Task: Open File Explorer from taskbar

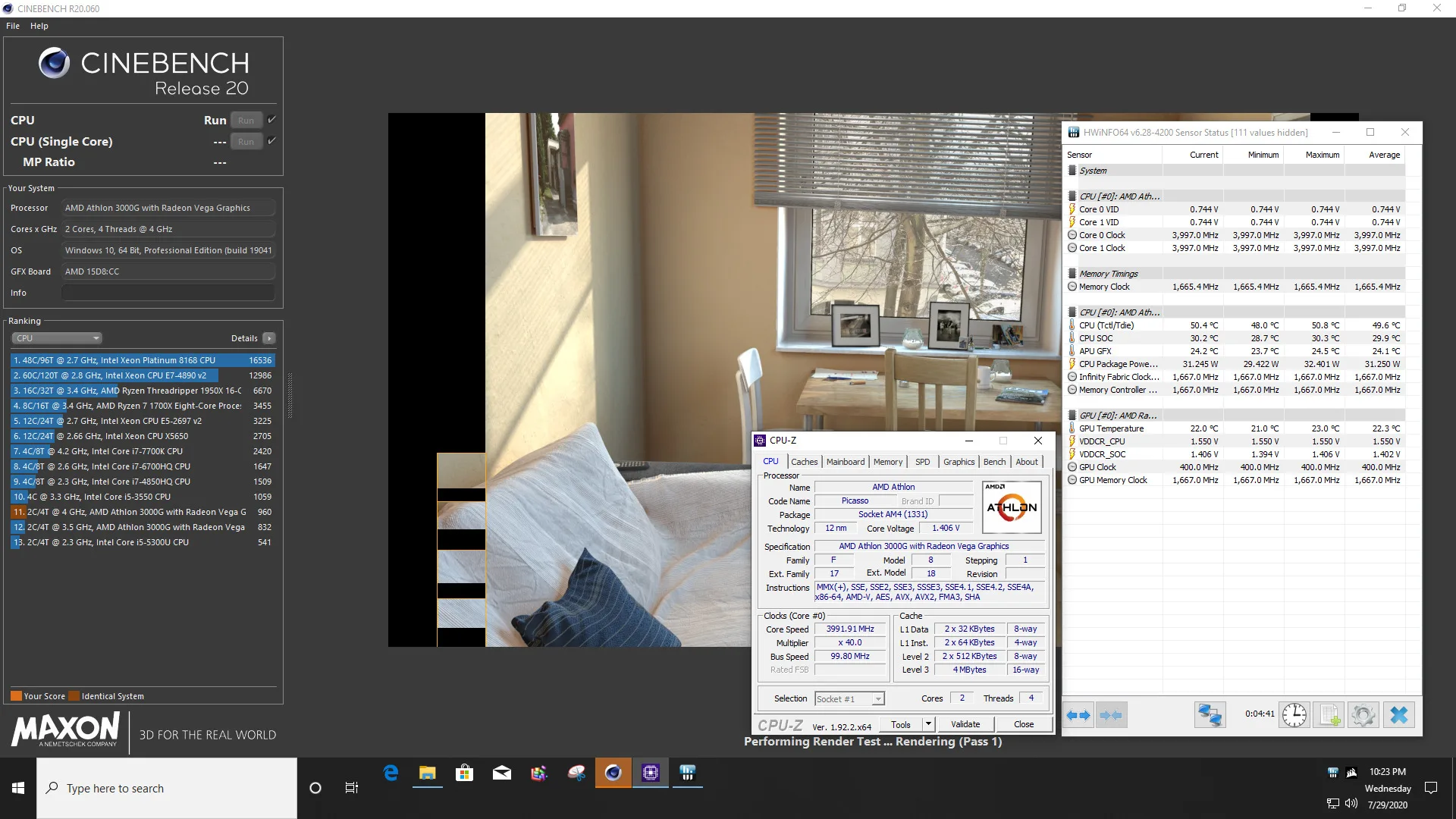Action: 428,773
